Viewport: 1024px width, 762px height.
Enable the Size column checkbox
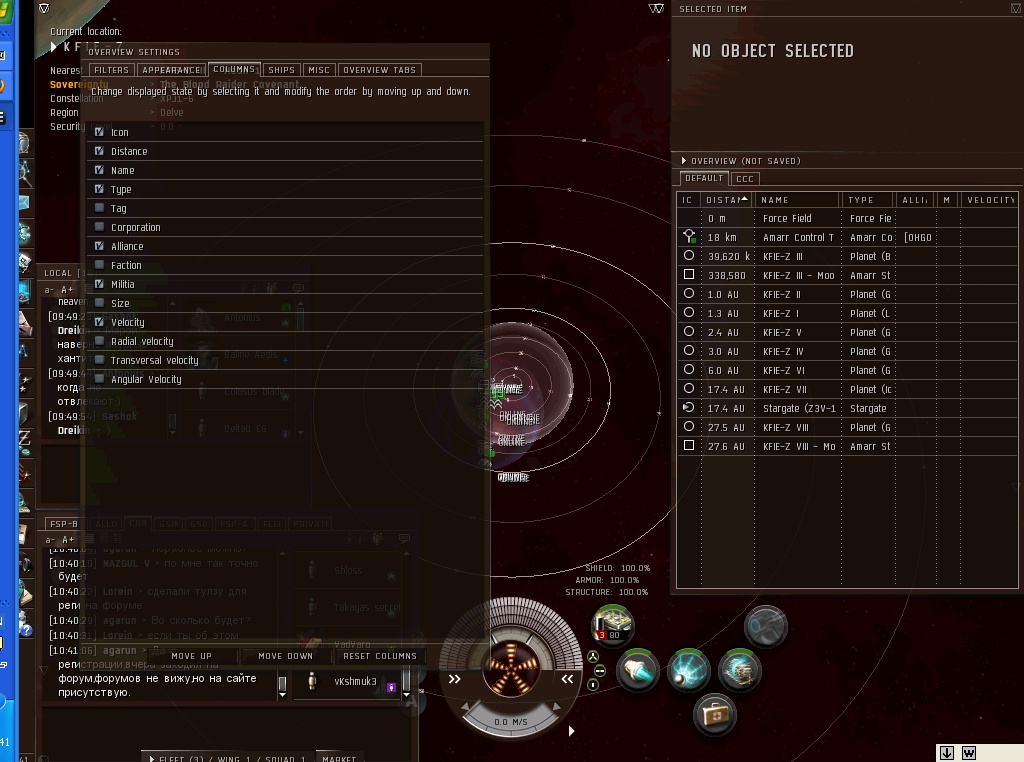coord(99,302)
